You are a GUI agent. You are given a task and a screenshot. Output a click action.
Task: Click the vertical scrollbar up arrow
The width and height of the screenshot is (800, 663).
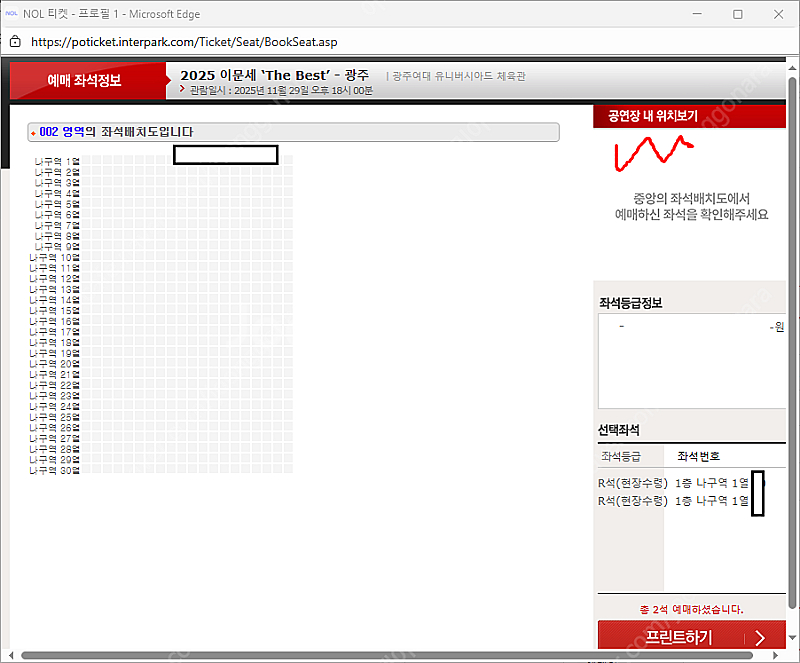792,68
